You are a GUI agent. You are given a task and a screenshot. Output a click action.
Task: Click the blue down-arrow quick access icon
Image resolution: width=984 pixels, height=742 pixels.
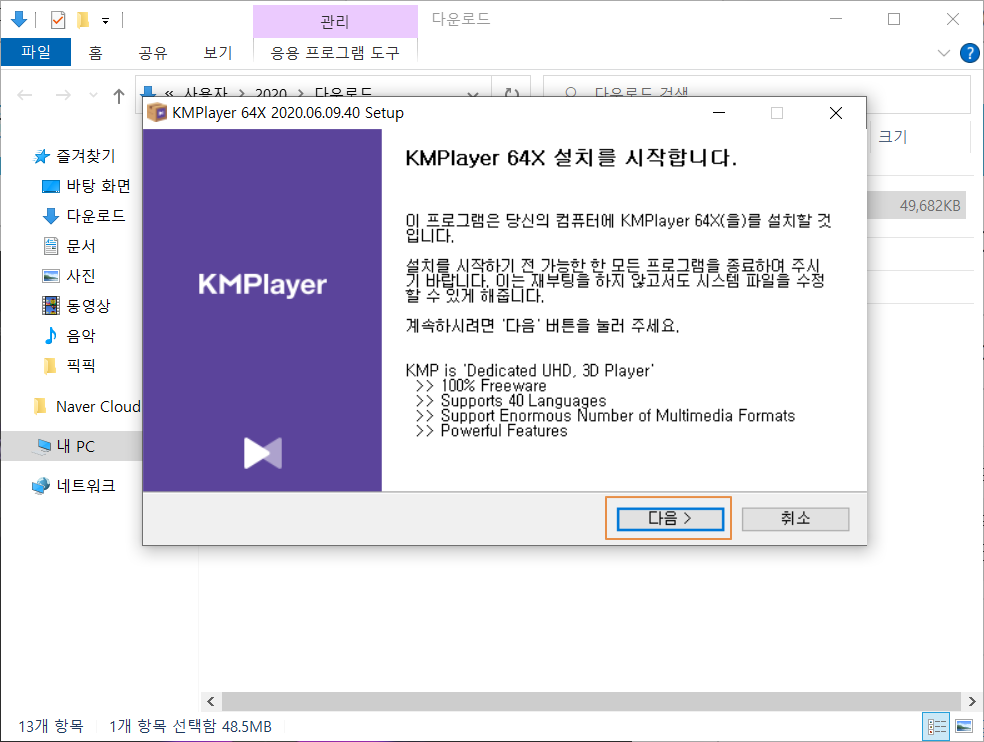click(x=19, y=19)
